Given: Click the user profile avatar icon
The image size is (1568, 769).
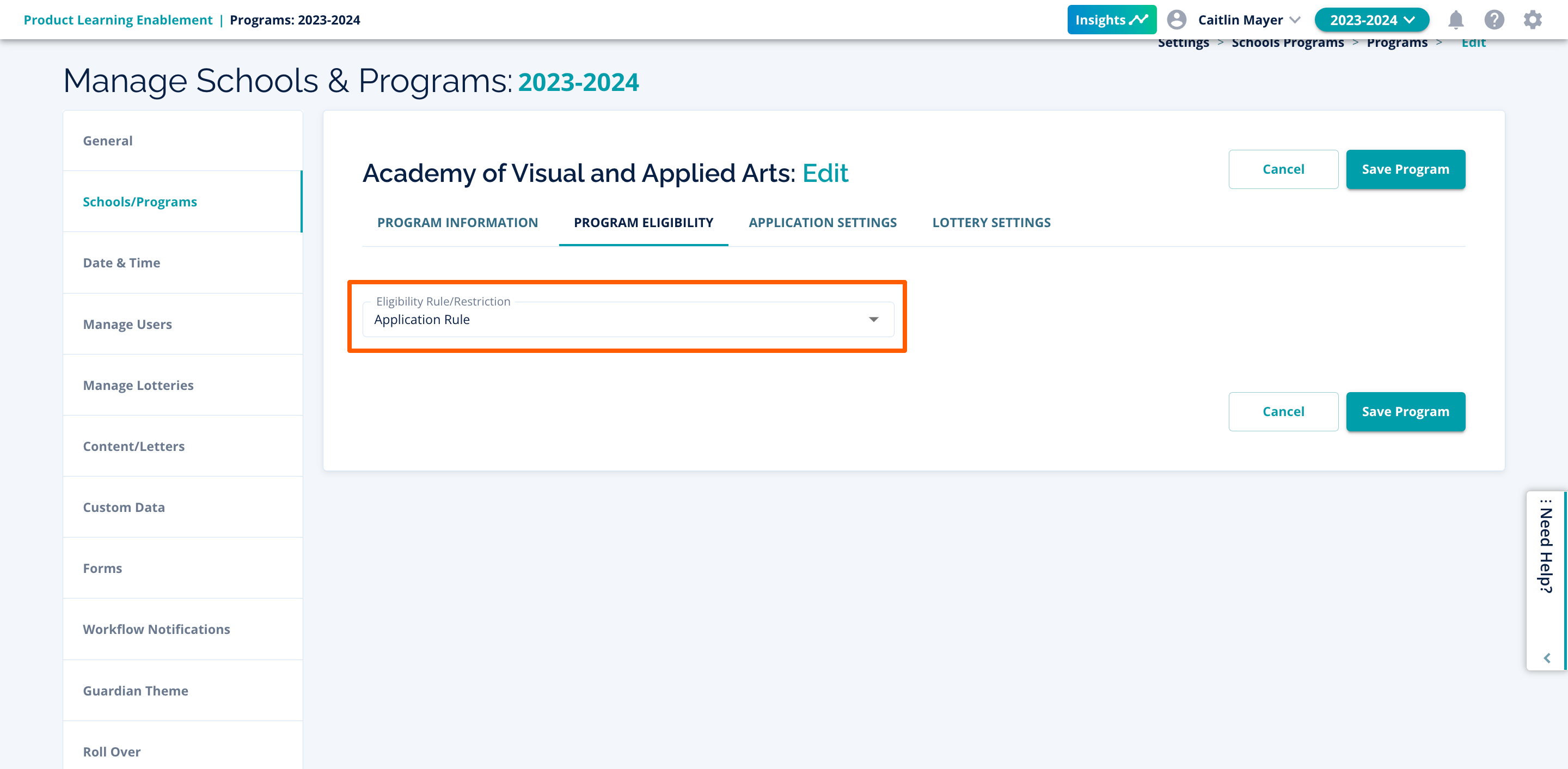Looking at the screenshot, I should pos(1176,20).
